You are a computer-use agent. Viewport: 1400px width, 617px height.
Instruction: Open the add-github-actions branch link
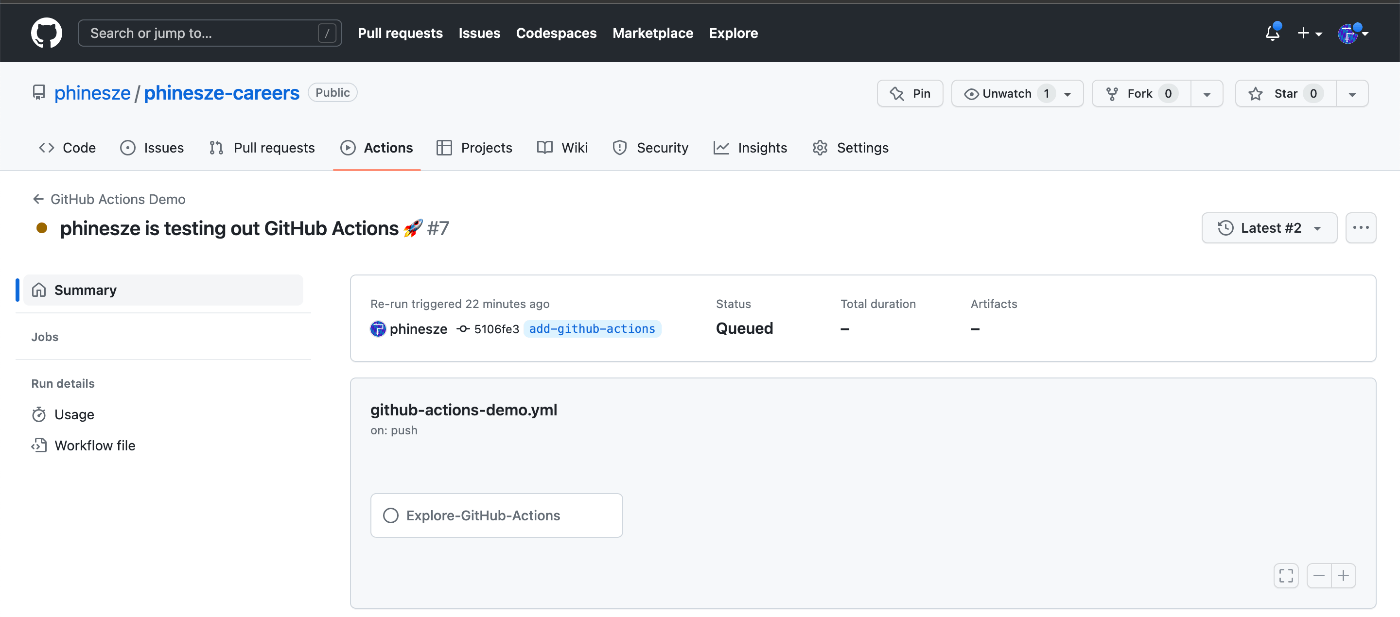point(592,328)
